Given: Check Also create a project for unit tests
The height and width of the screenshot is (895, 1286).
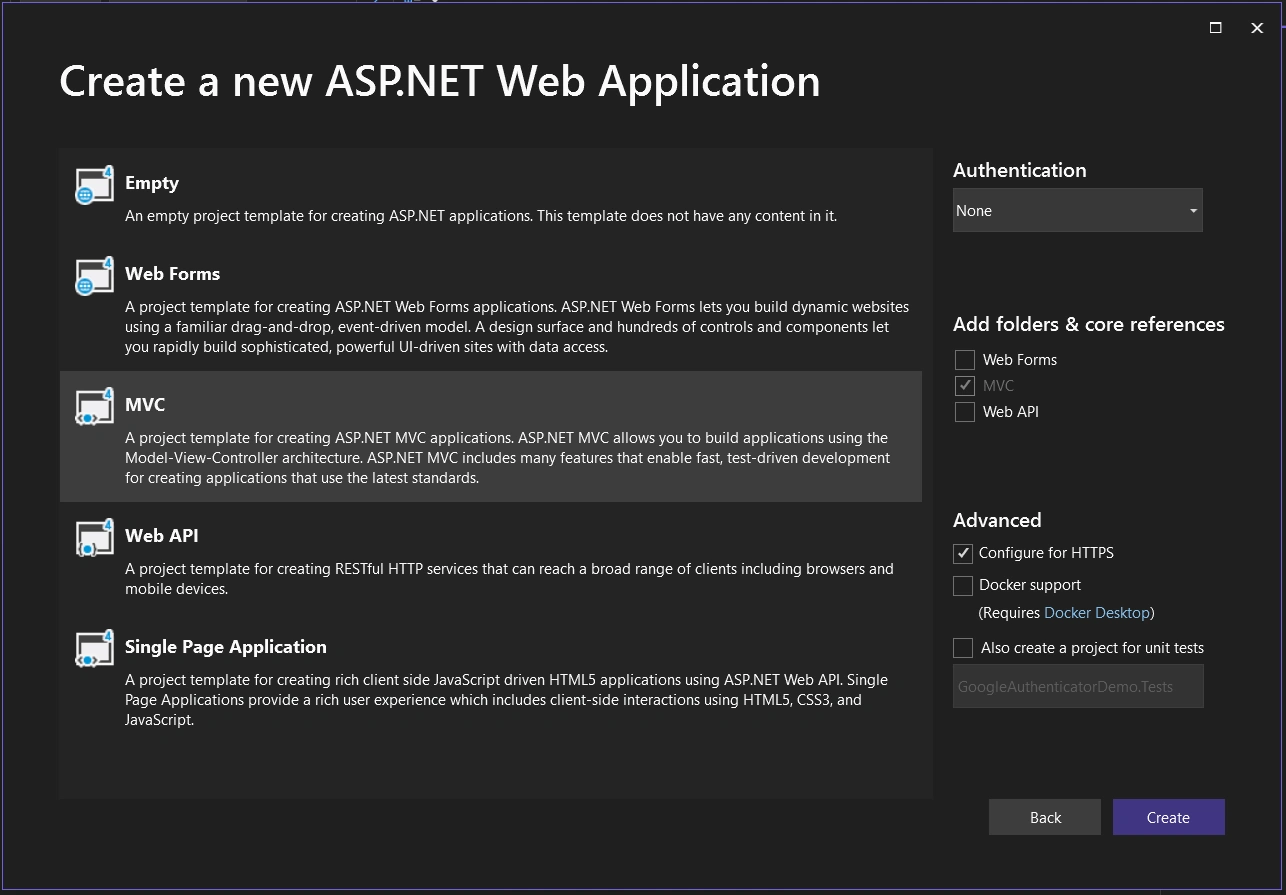Looking at the screenshot, I should (962, 648).
